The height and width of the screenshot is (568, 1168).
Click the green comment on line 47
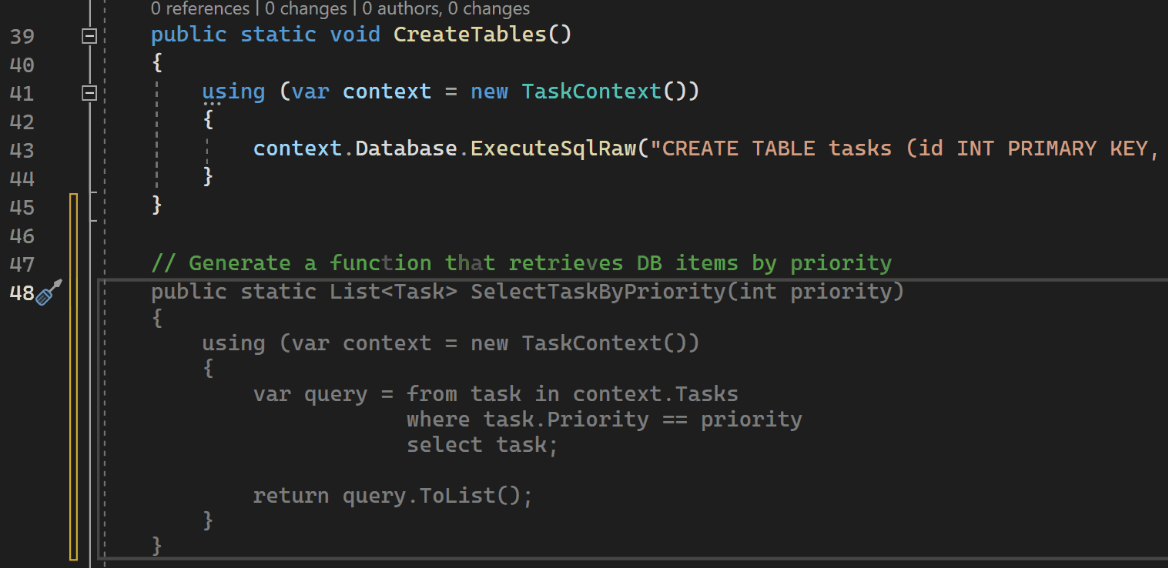point(520,263)
